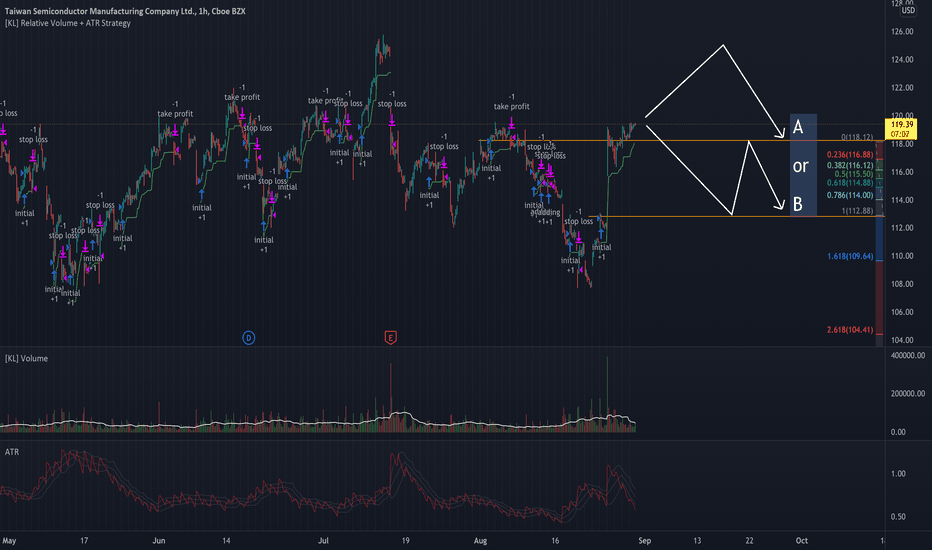Image resolution: width=932 pixels, height=550 pixels.
Task: Select the scenario 'B' text label
Action: click(798, 204)
